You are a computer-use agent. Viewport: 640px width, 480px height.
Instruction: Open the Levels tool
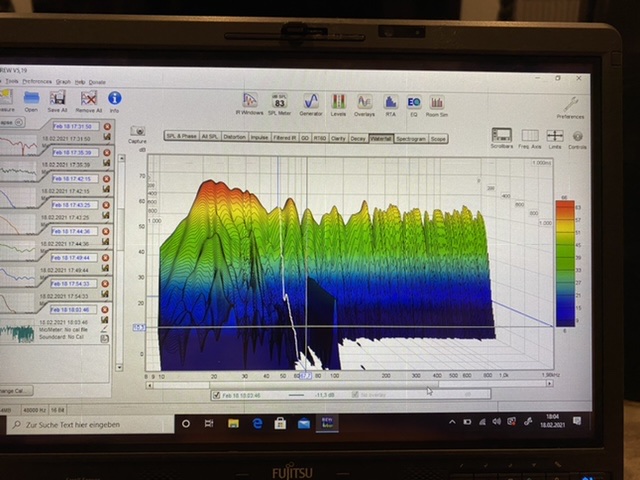pos(338,102)
